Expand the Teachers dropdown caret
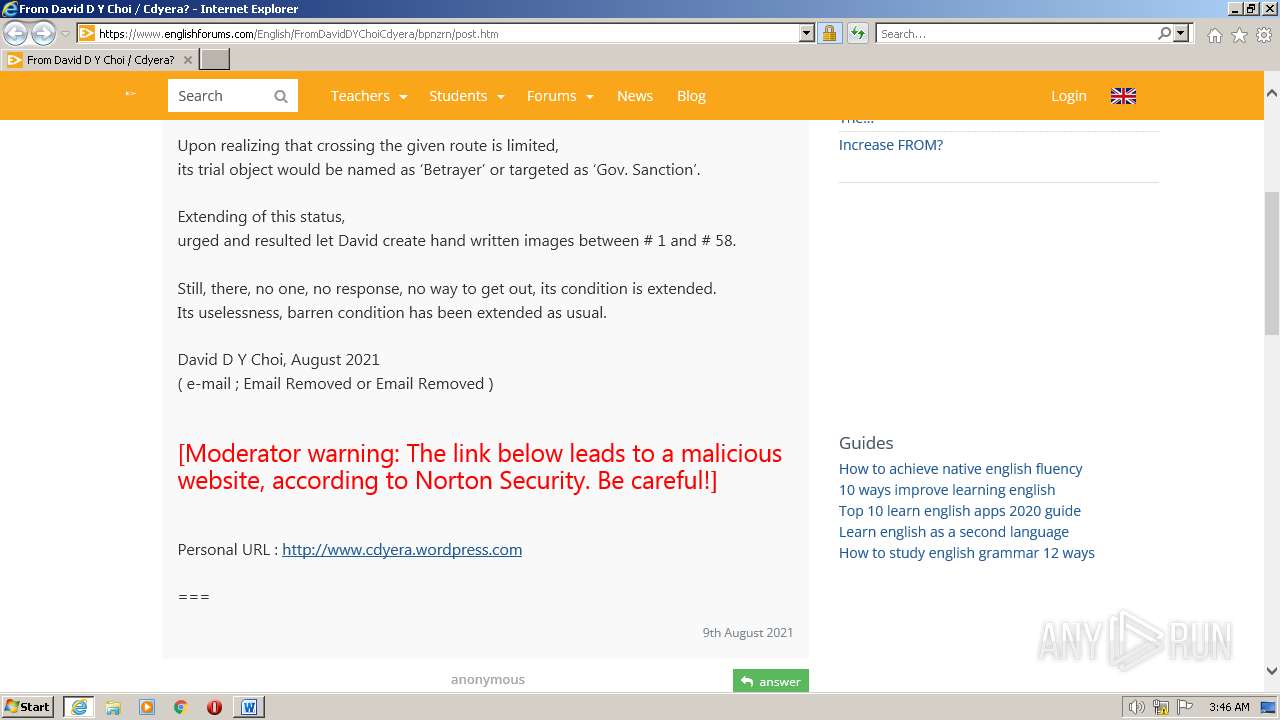Image resolution: width=1280 pixels, height=720 pixels. (x=403, y=97)
